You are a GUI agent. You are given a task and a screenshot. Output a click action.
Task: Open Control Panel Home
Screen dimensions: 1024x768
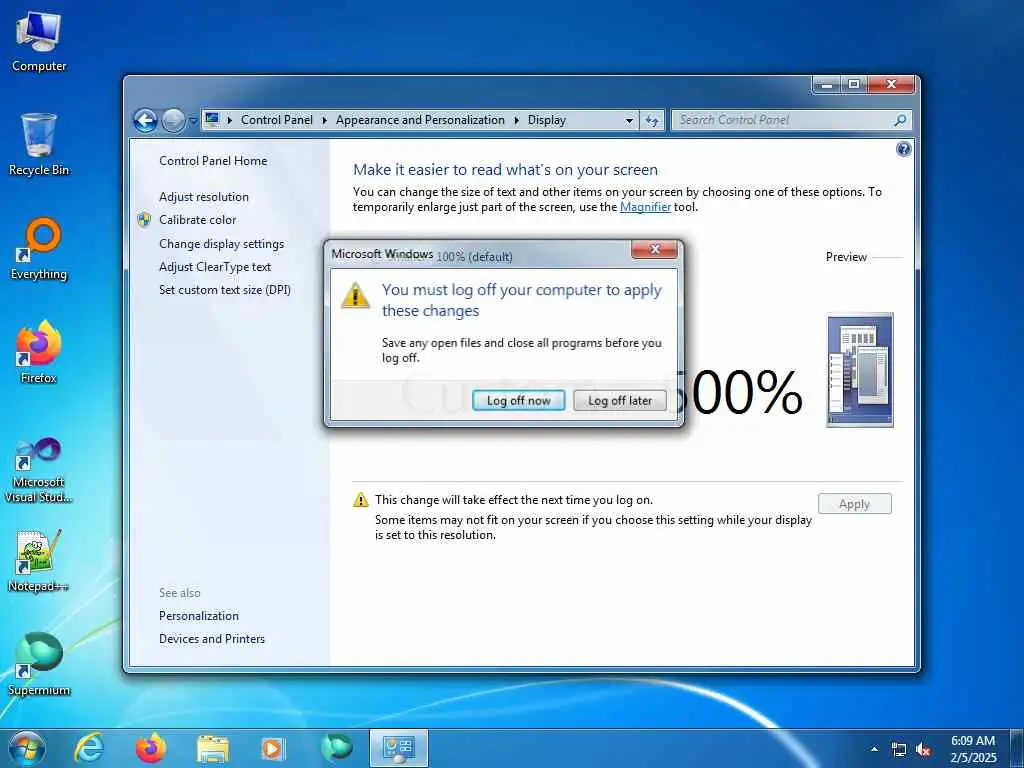213,161
